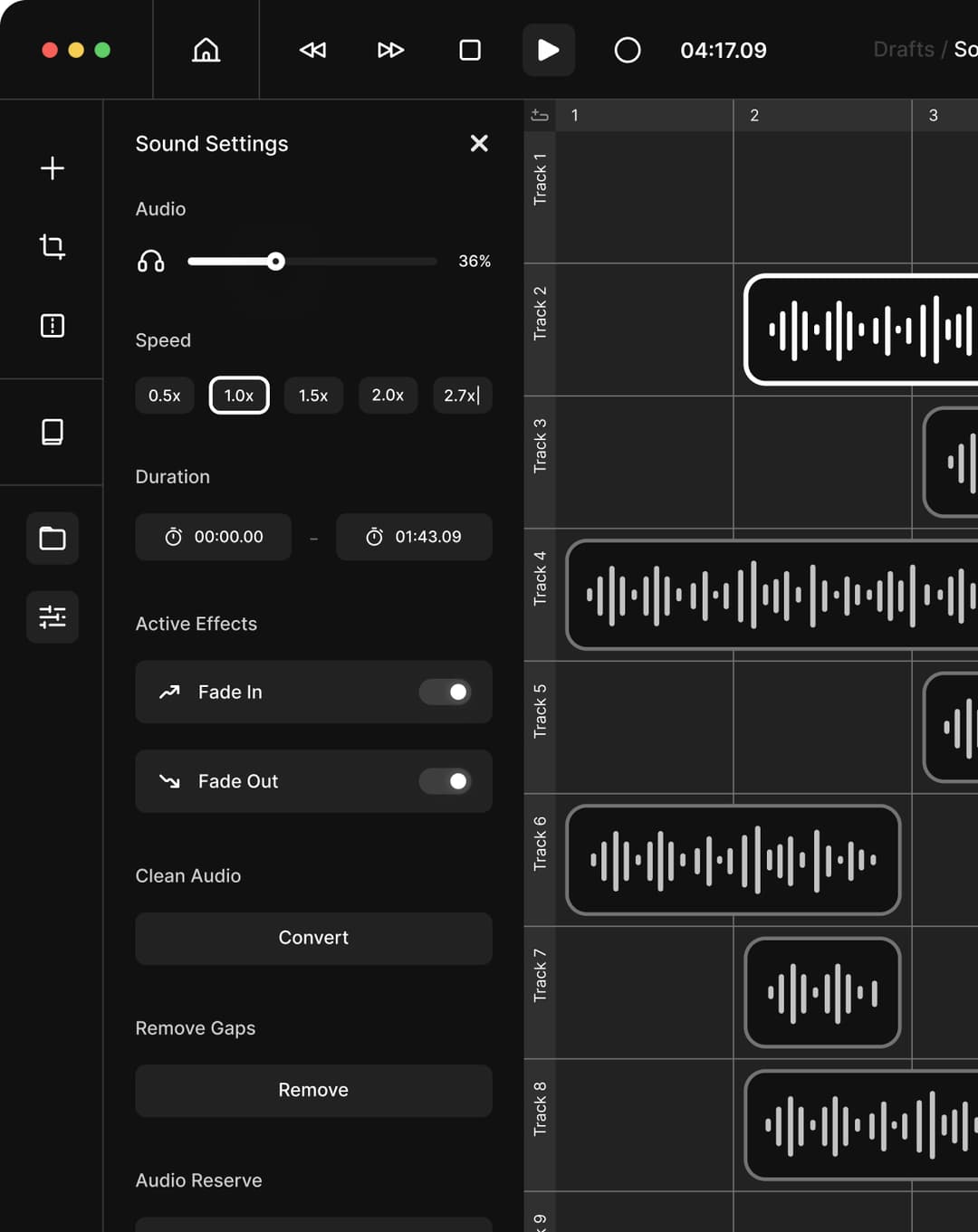Click the add track icon above track labels

point(540,115)
